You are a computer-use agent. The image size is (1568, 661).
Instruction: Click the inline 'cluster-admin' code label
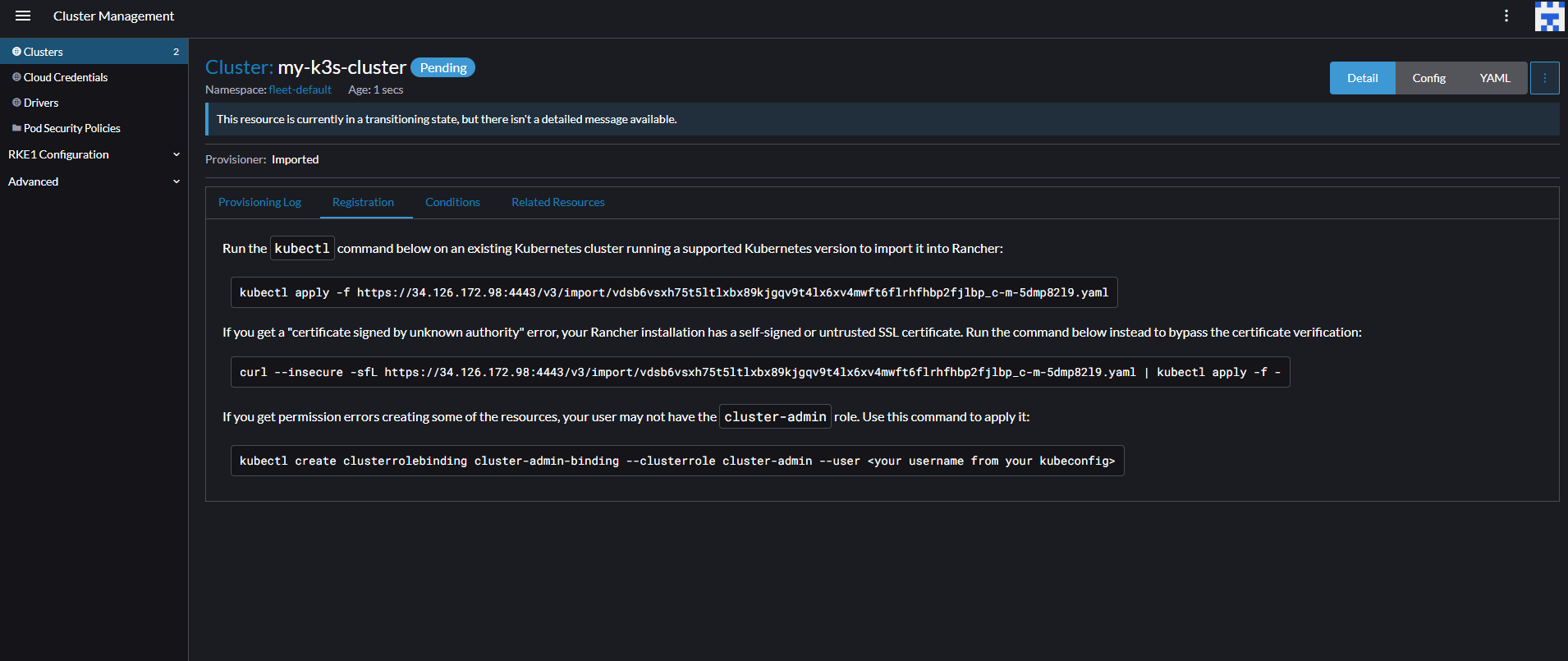(775, 416)
